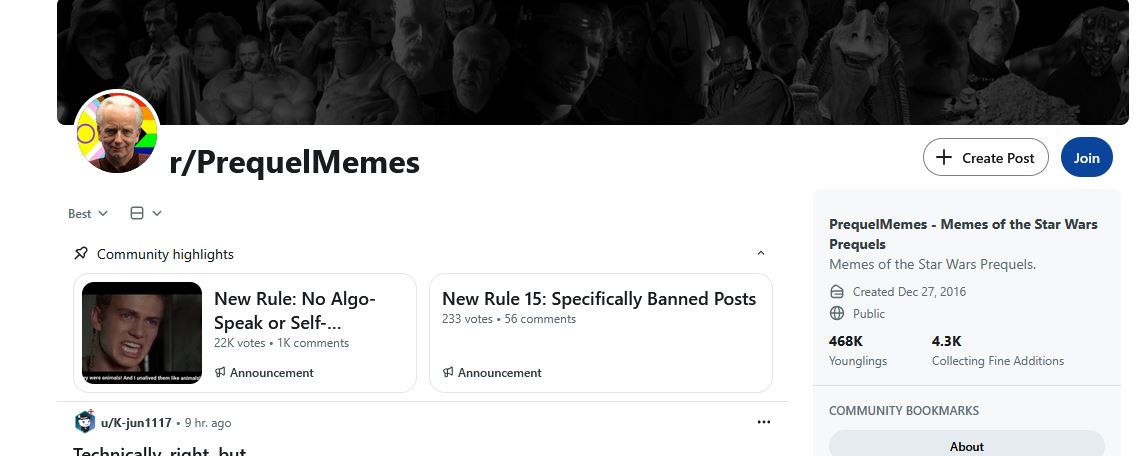Click the Create Post button
1142x456 pixels.
[985, 157]
